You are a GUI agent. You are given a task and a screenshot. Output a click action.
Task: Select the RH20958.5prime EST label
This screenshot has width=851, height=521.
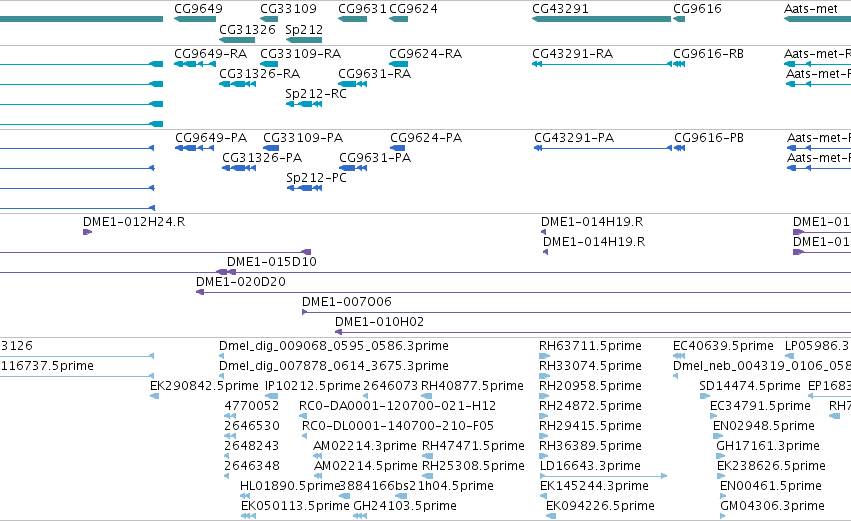pyautogui.click(x=590, y=386)
